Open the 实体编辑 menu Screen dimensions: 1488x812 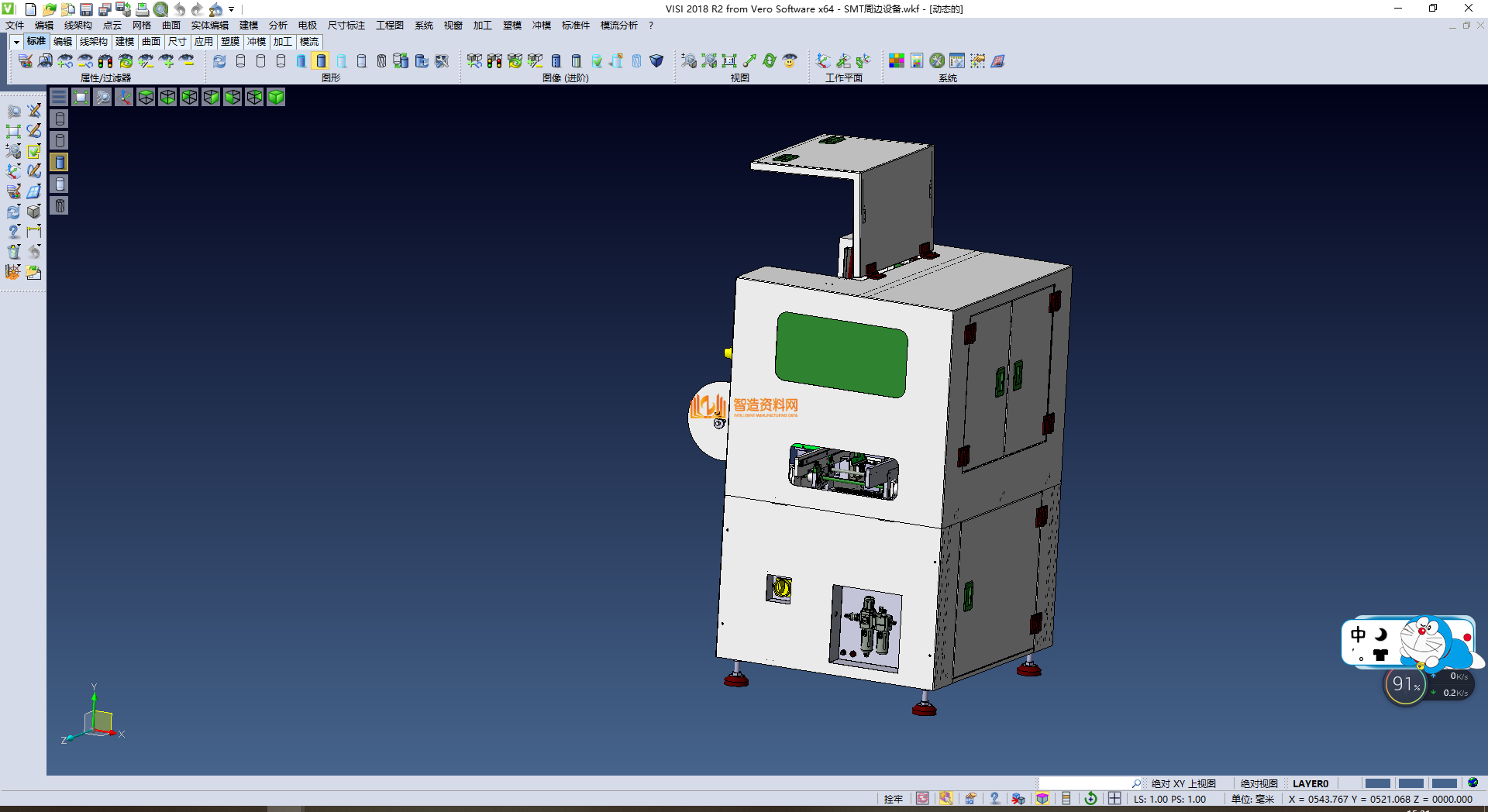point(209,26)
